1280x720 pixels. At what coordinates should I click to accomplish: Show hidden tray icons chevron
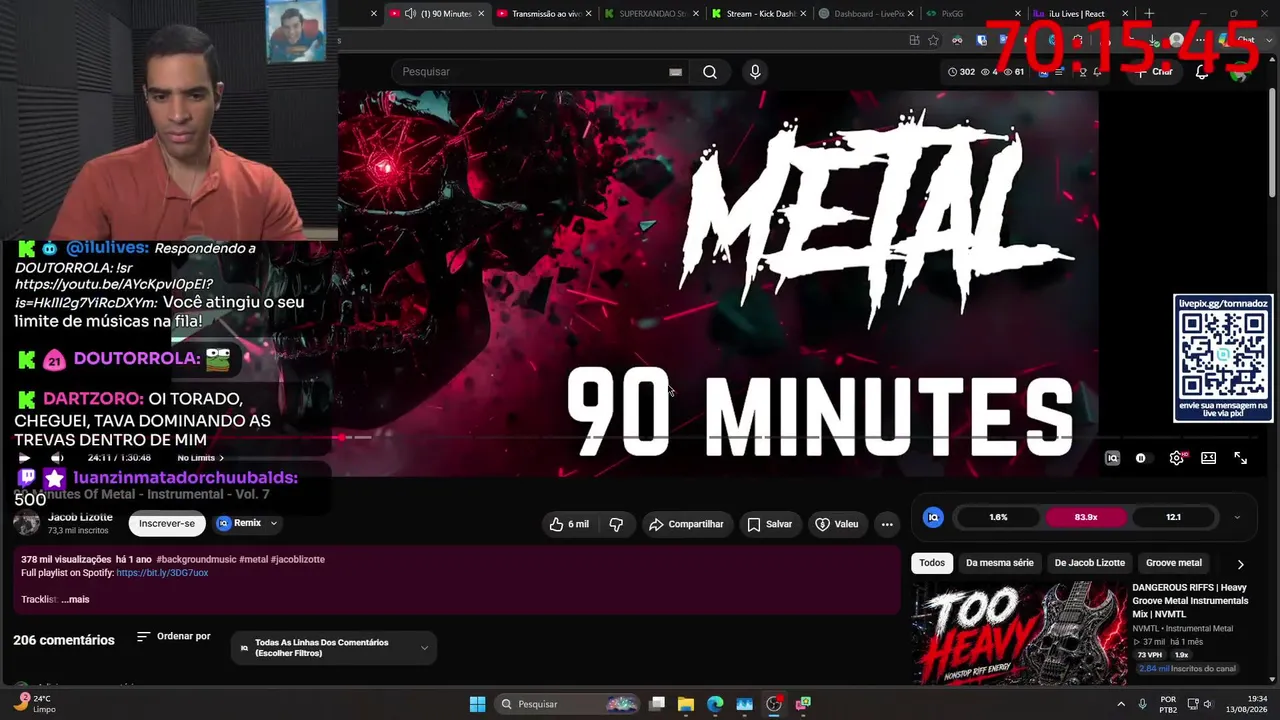tap(1121, 704)
